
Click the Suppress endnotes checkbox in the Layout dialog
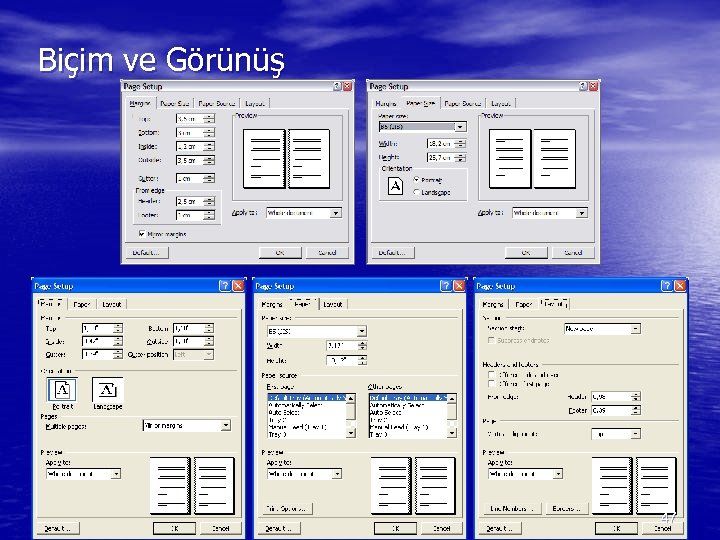491,340
